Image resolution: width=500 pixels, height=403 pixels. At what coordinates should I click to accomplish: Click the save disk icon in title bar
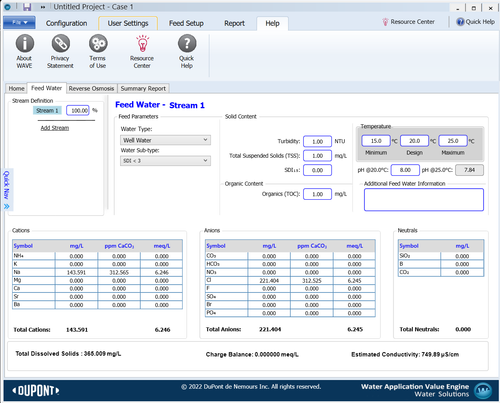point(27,7)
